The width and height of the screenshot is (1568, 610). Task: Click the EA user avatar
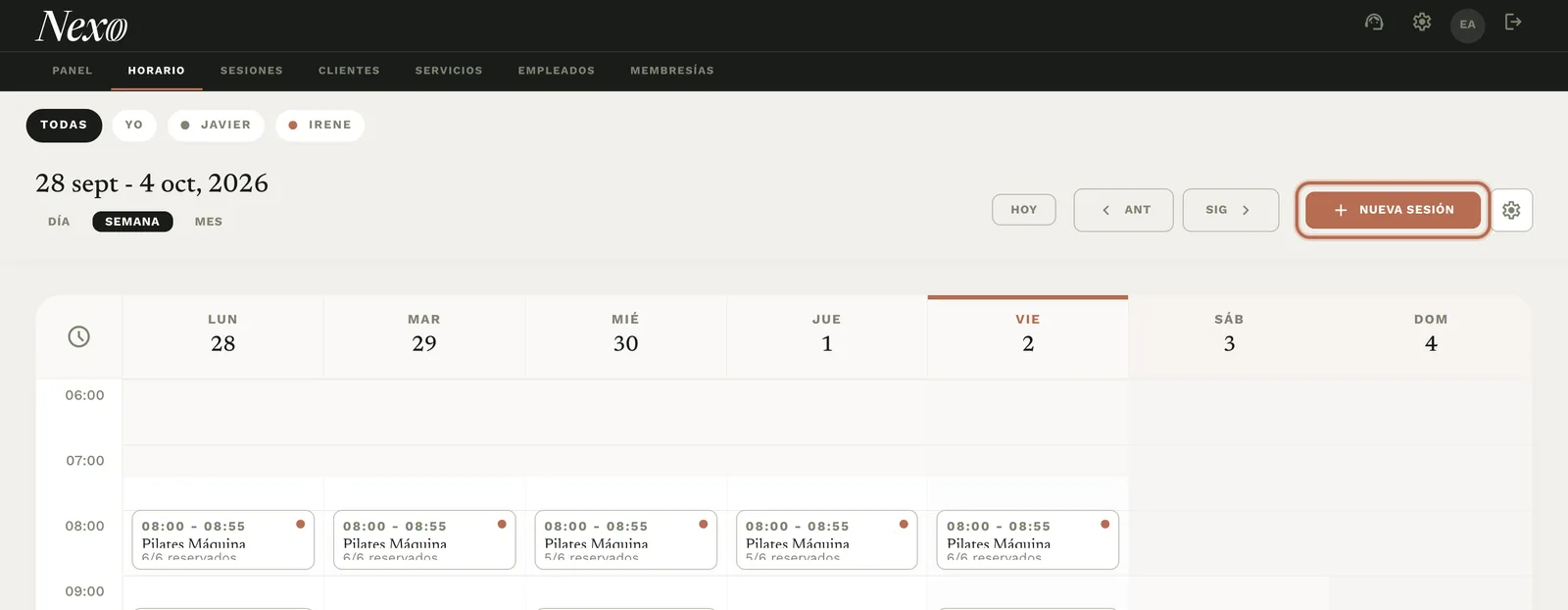point(1467,25)
